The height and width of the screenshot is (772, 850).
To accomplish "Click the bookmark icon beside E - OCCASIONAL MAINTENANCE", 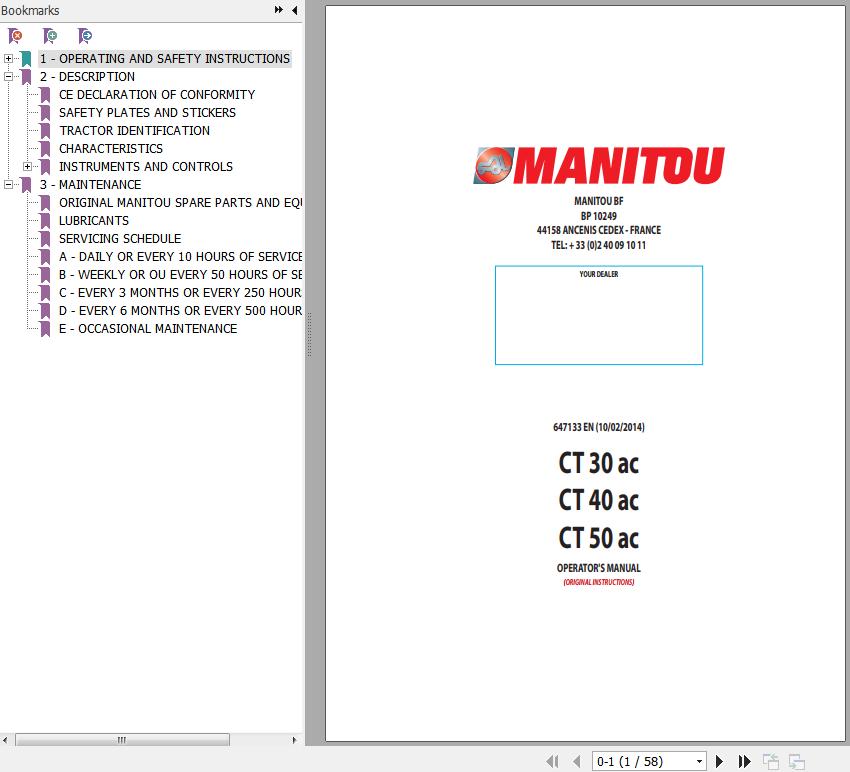I will (x=46, y=329).
